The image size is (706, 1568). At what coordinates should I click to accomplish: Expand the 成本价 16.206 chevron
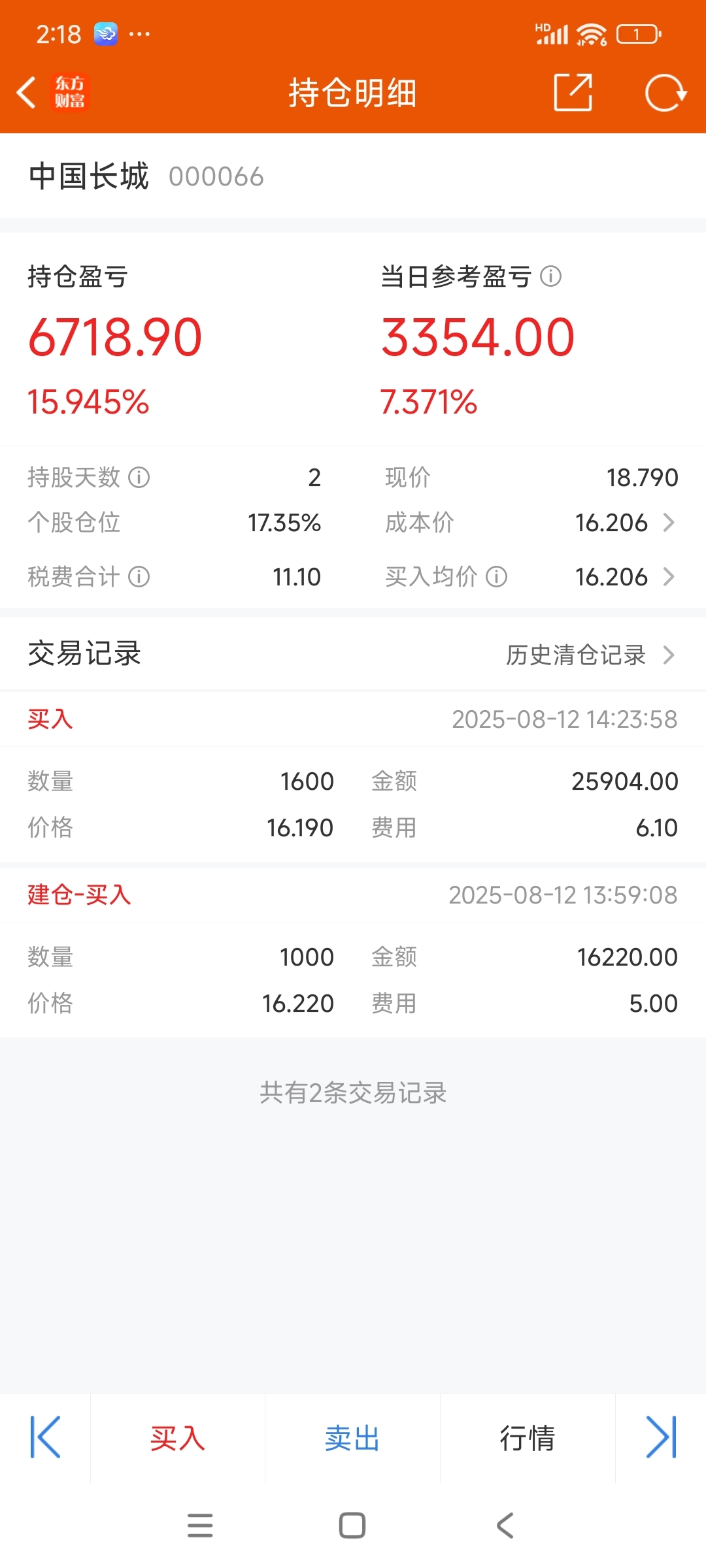[669, 523]
